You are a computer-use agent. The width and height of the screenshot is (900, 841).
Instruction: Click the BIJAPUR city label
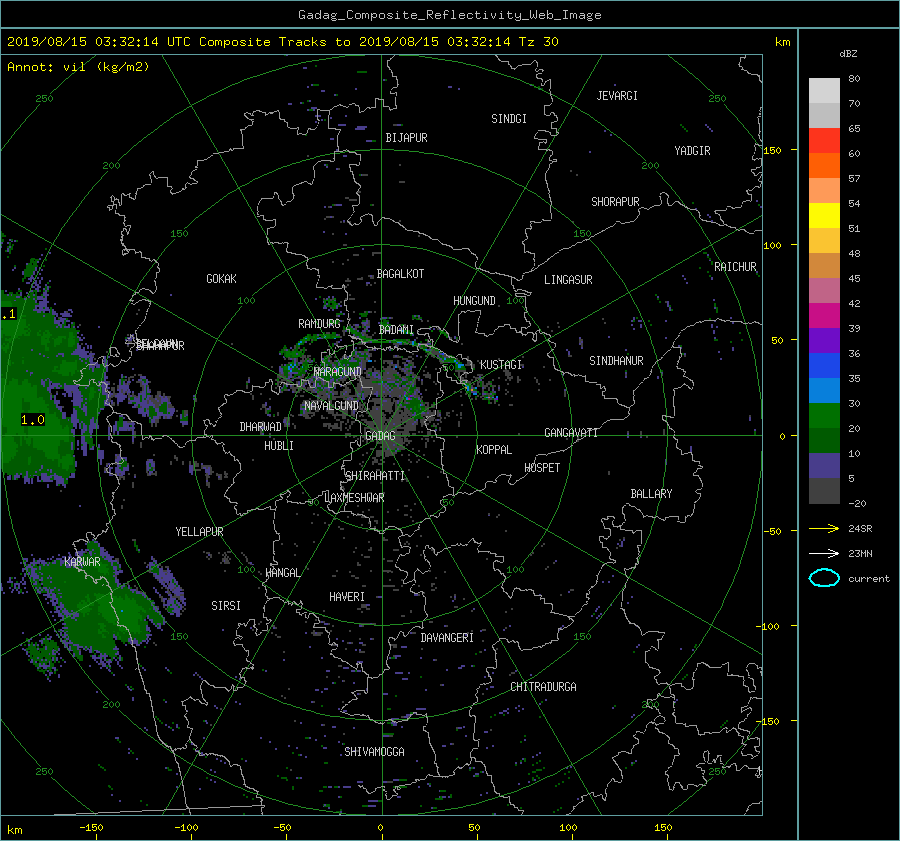pyautogui.click(x=406, y=138)
